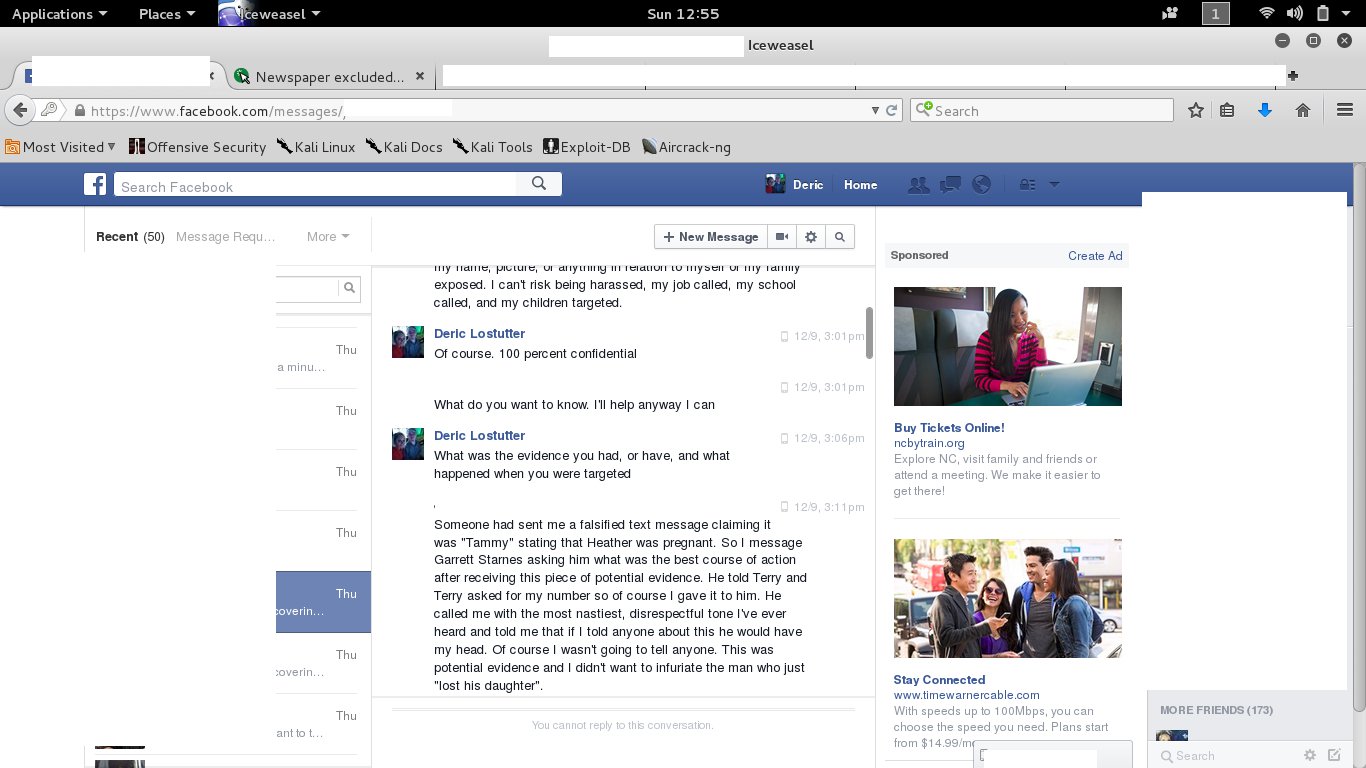The image size is (1366, 768).
Task: Open Facebook account dropdown arrow
Action: [x=1053, y=185]
